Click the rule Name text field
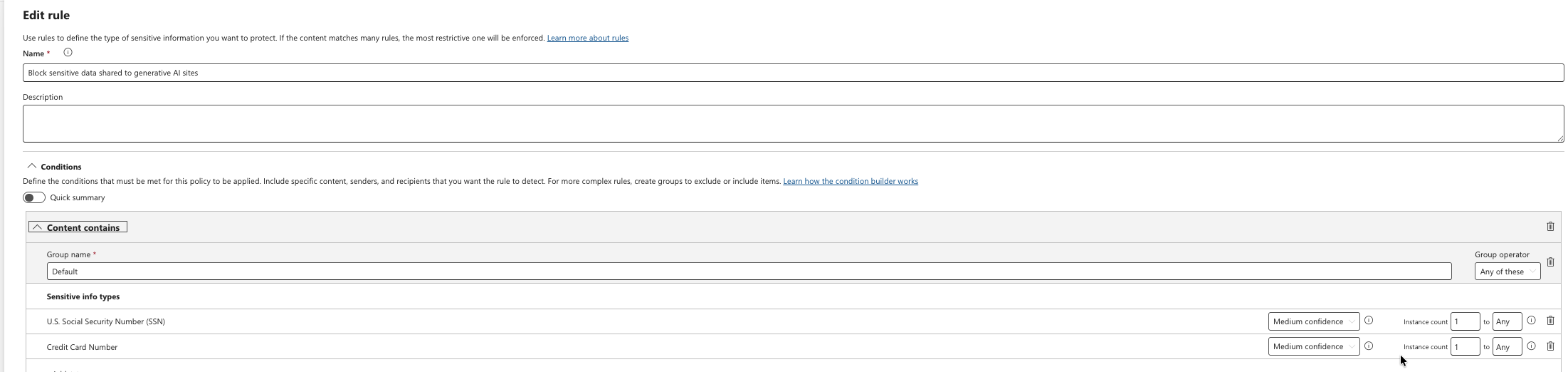The height and width of the screenshot is (372, 1568). click(793, 73)
